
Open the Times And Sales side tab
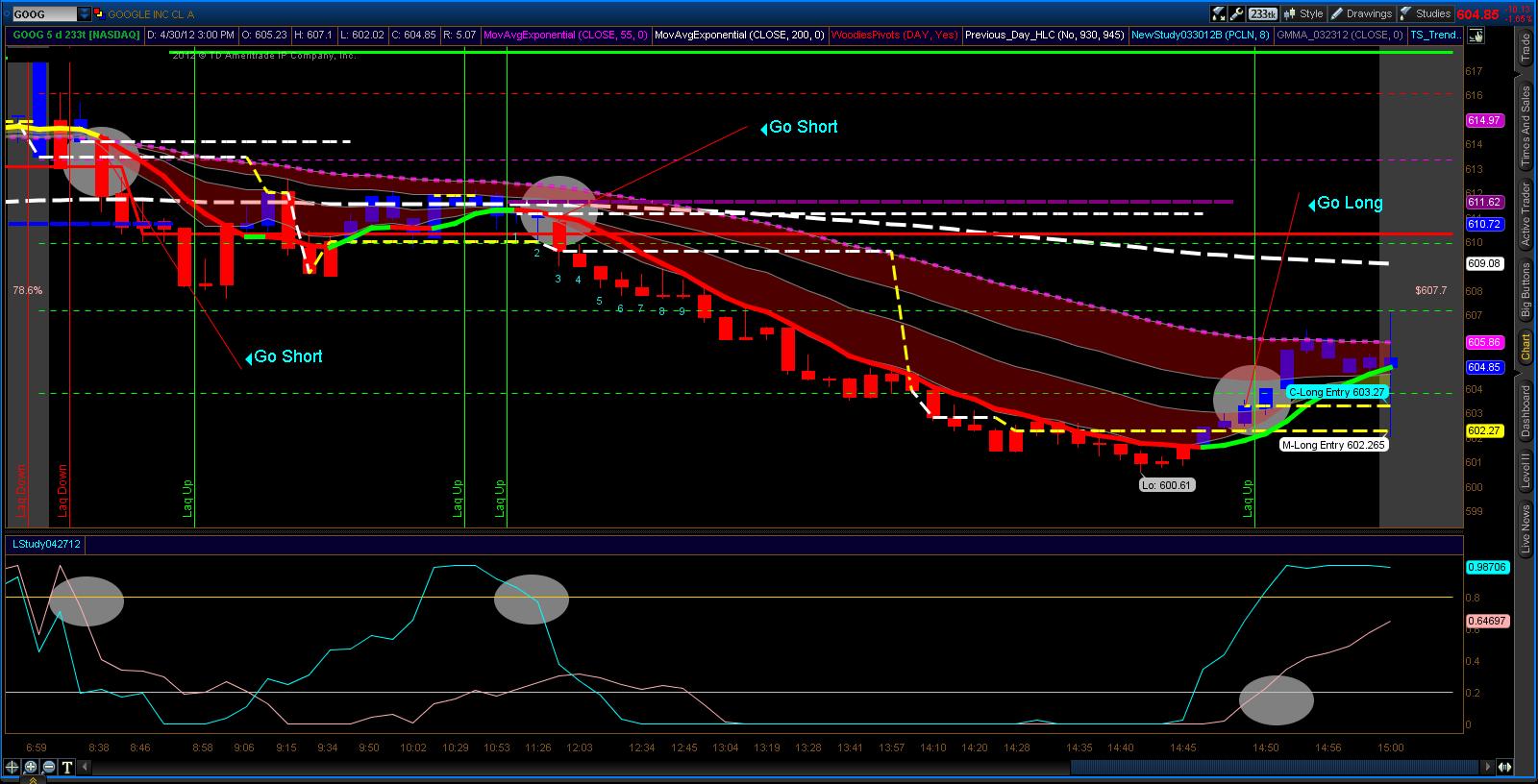(x=1526, y=127)
